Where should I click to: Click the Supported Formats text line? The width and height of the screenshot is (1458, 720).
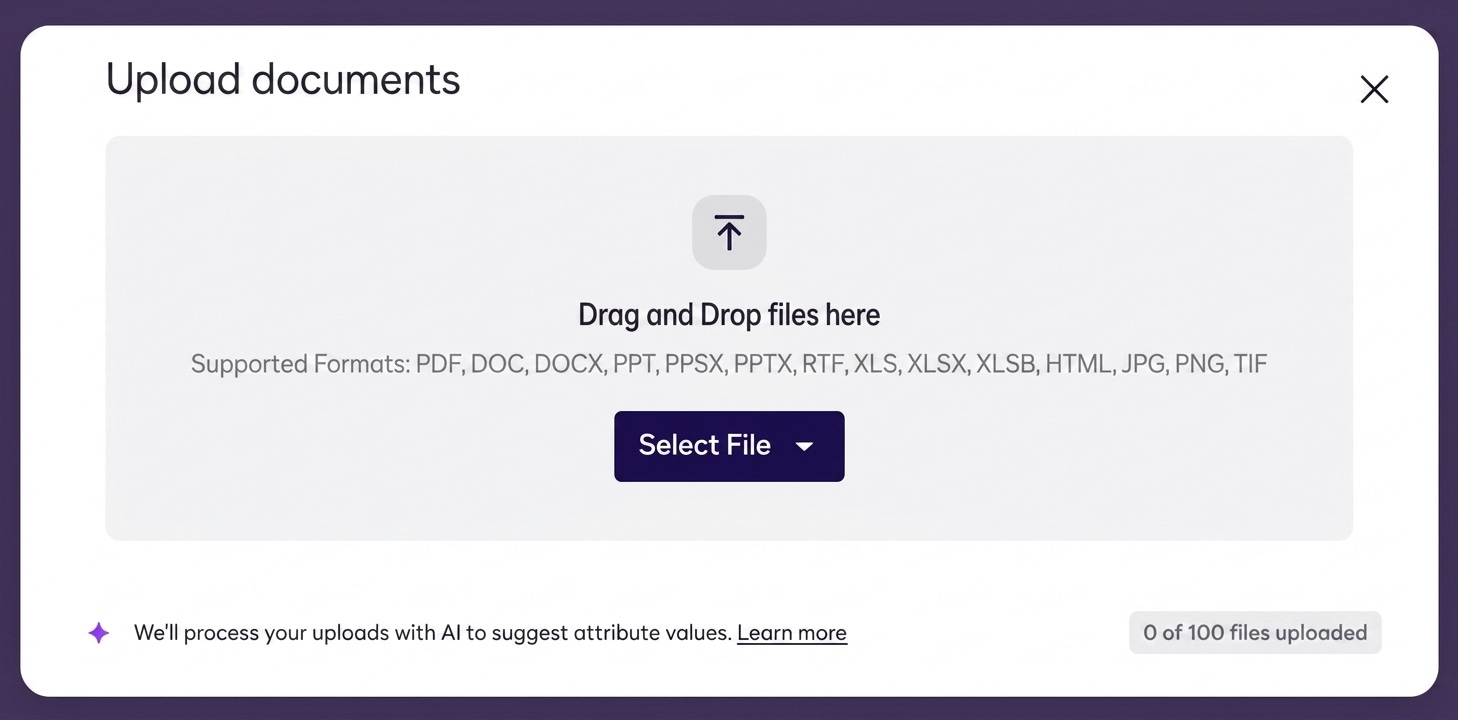[x=729, y=364]
